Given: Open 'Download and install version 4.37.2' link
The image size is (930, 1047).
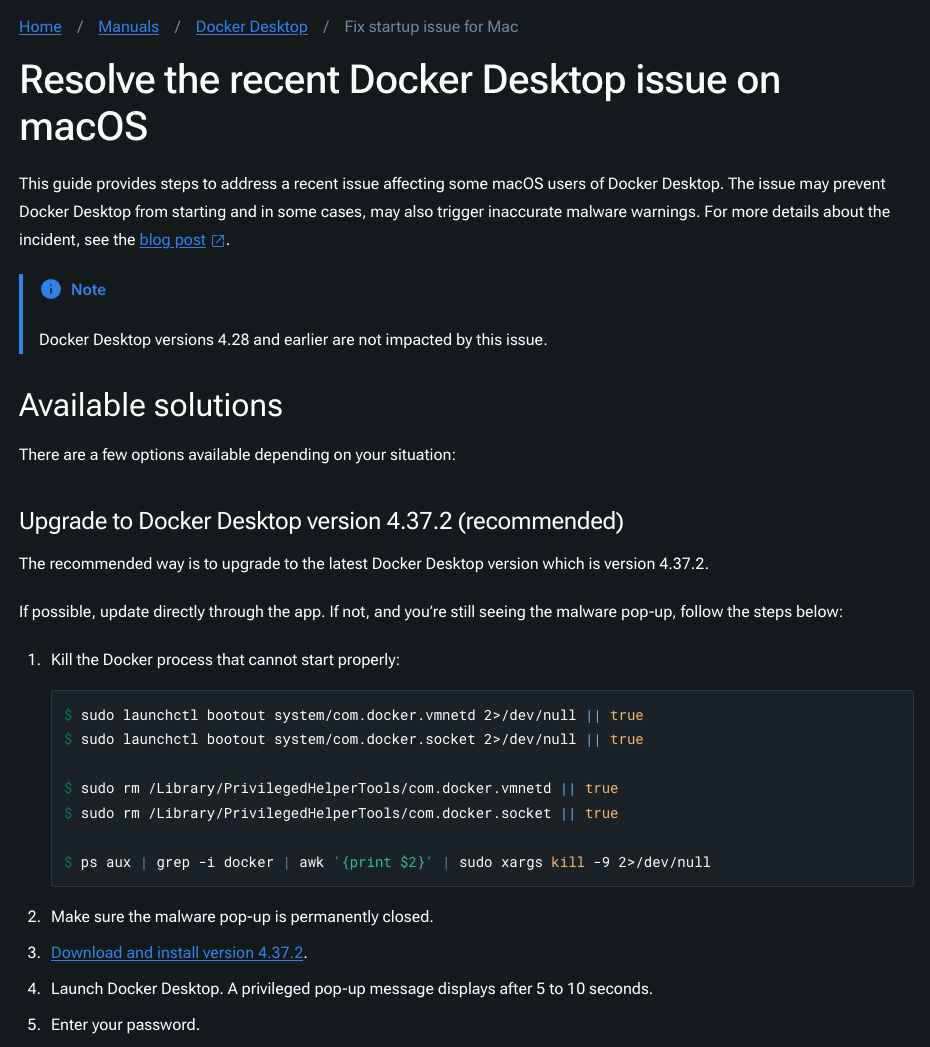Looking at the screenshot, I should point(177,953).
